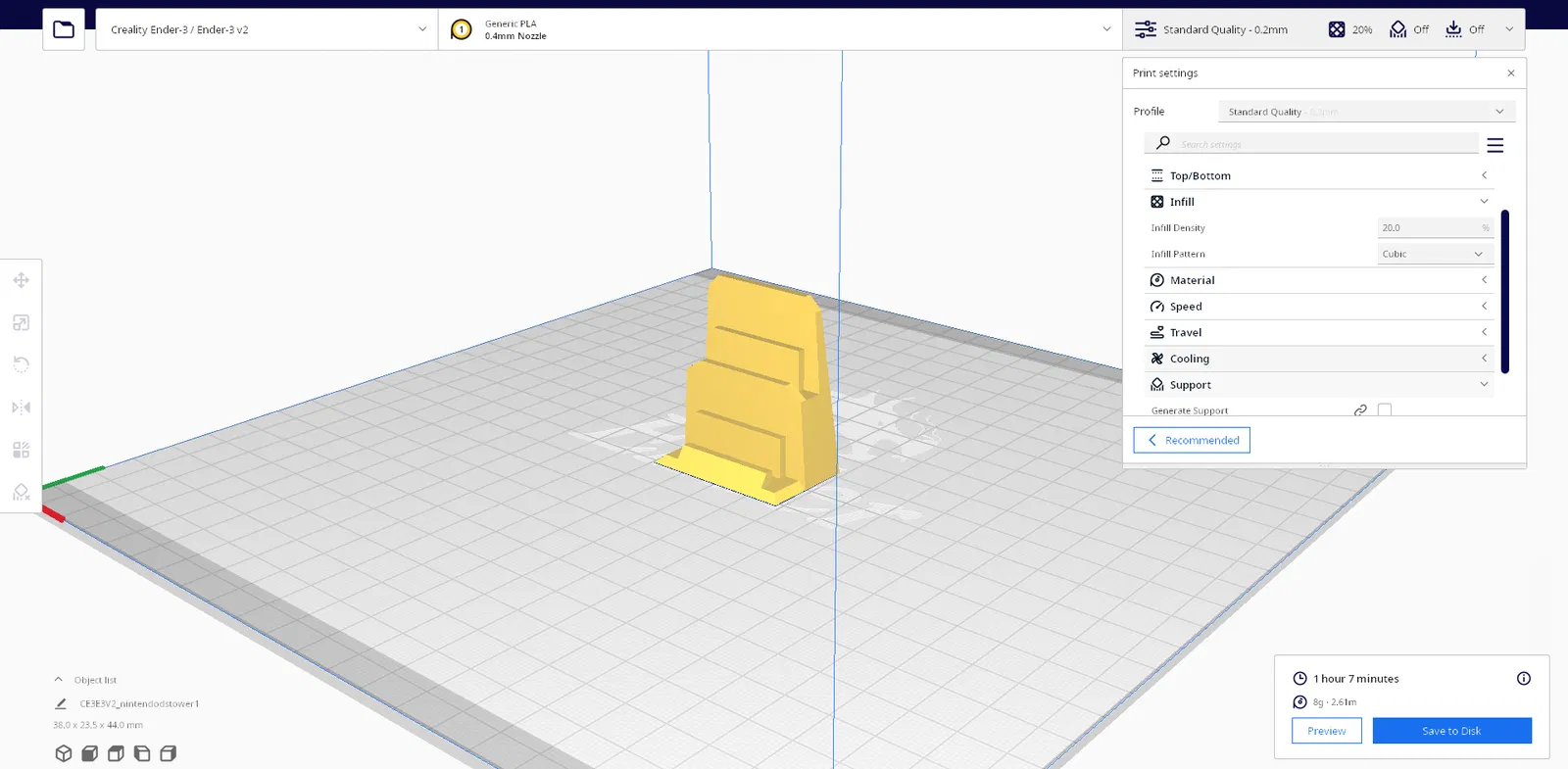Collapse the Object list panel
The image size is (1568, 769).
point(58,679)
